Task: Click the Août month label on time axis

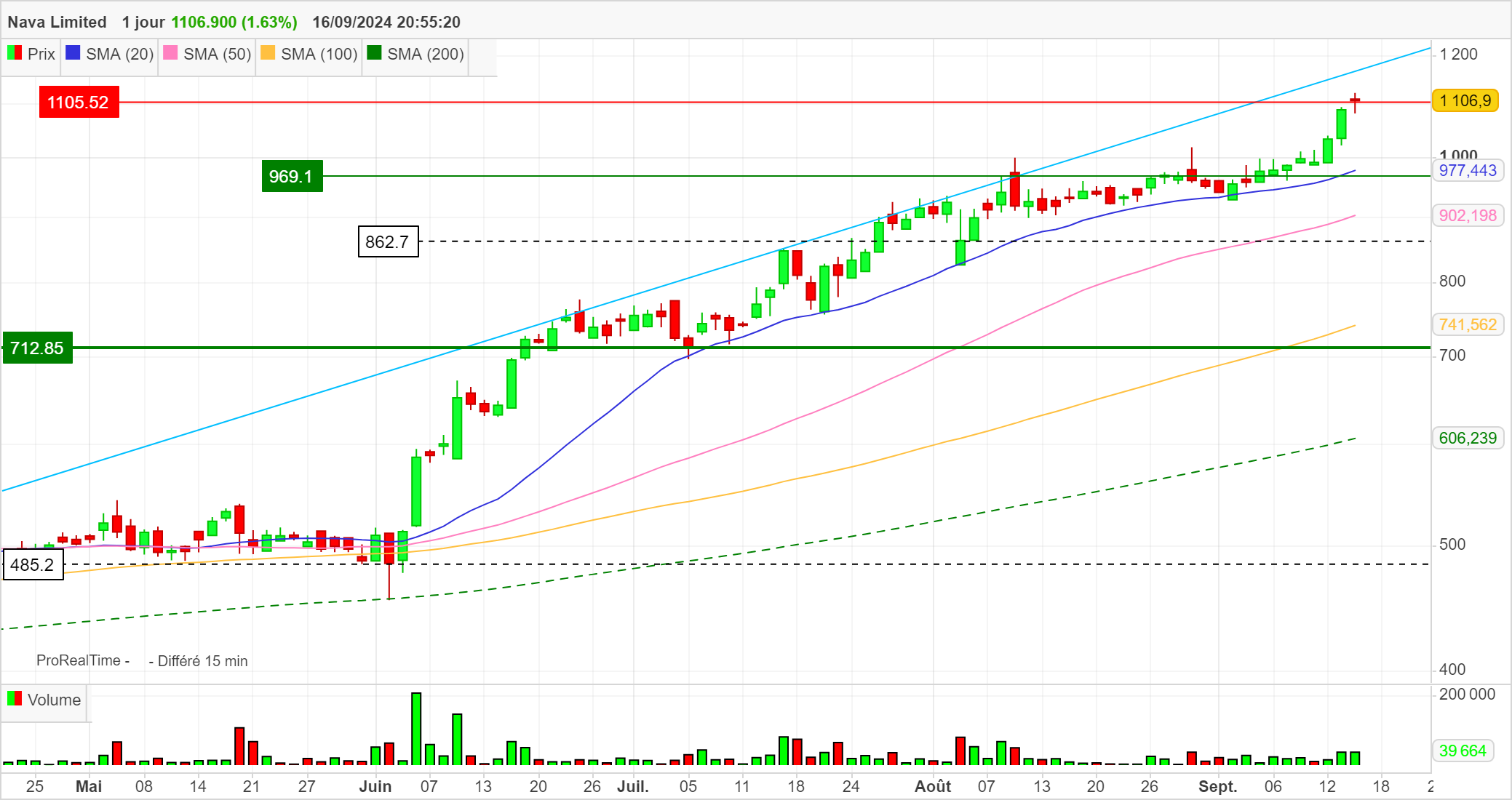Action: pos(933,786)
